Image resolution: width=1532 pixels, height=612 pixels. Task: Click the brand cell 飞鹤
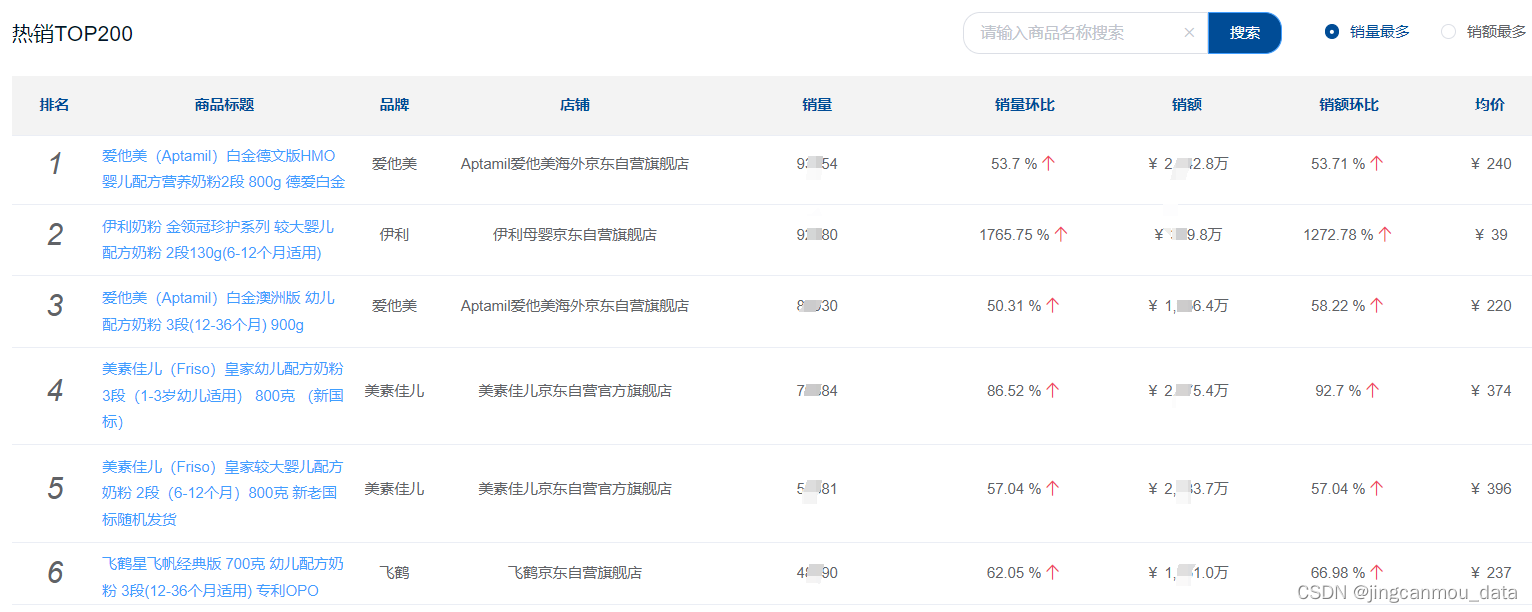tap(394, 573)
